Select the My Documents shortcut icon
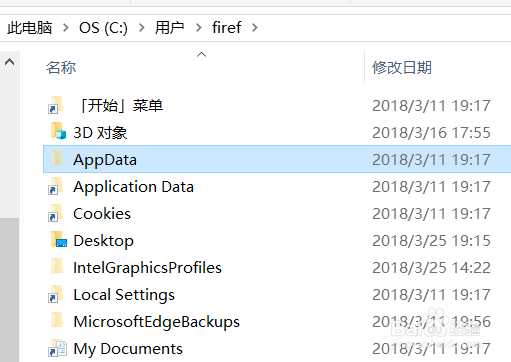Image resolution: width=511 pixels, height=362 pixels. coord(57,348)
